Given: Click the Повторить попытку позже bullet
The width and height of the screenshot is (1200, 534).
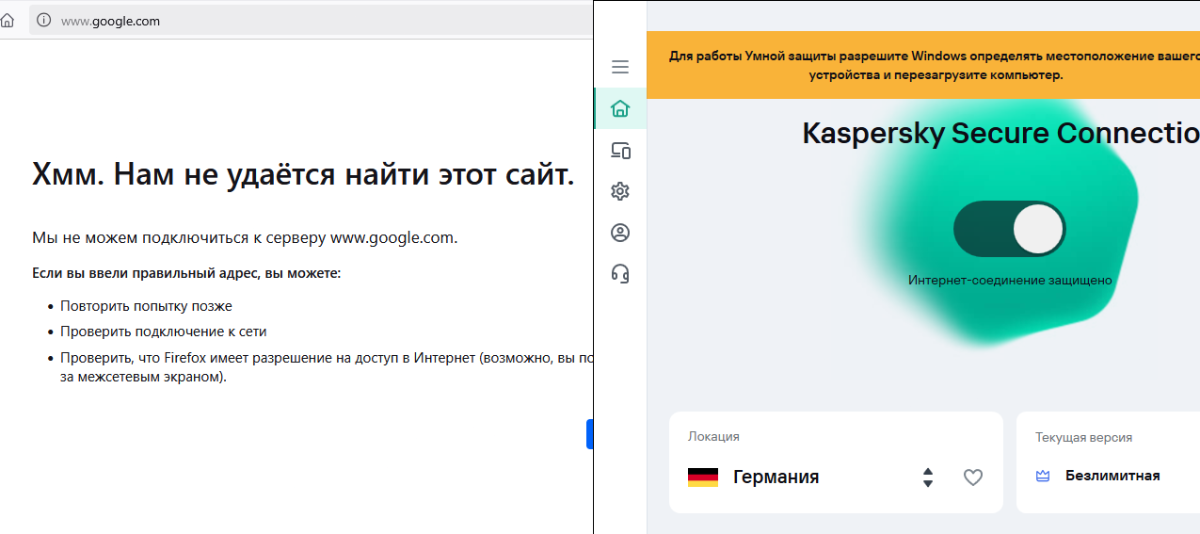Looking at the screenshot, I should pos(146,306).
